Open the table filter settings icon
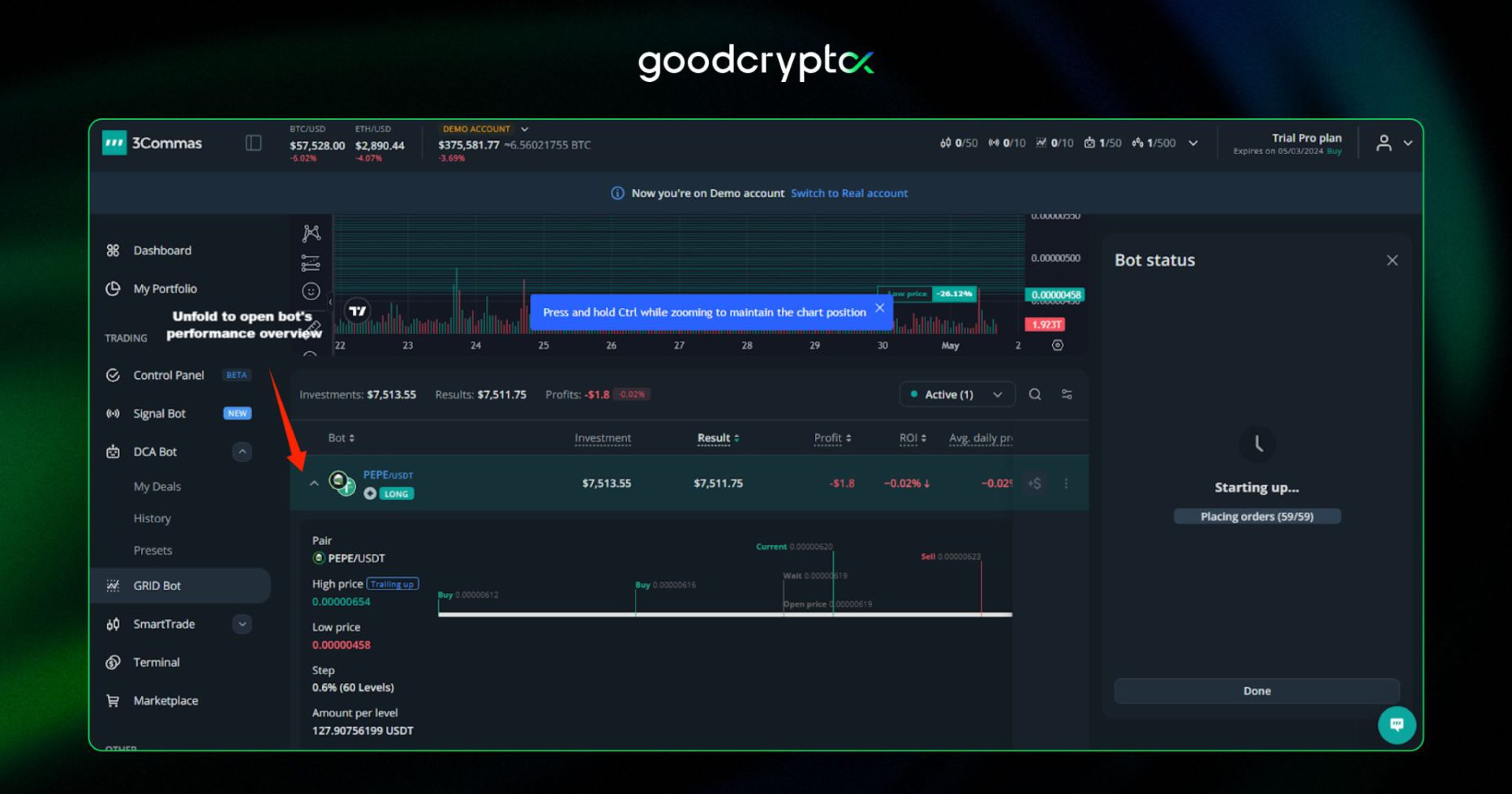 tap(1067, 395)
